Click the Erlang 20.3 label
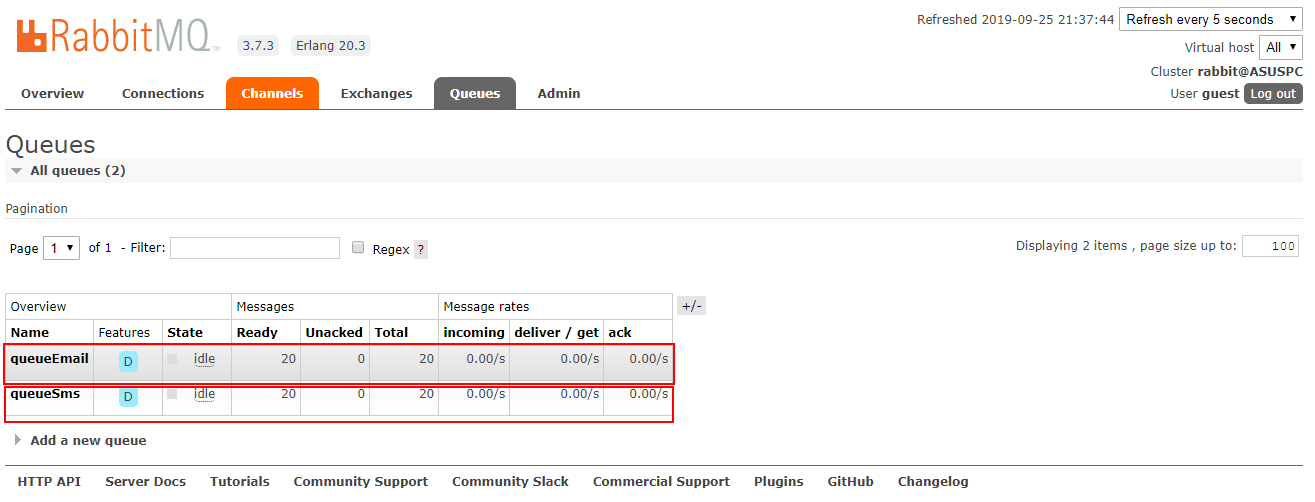The height and width of the screenshot is (502, 1315). (x=330, y=45)
